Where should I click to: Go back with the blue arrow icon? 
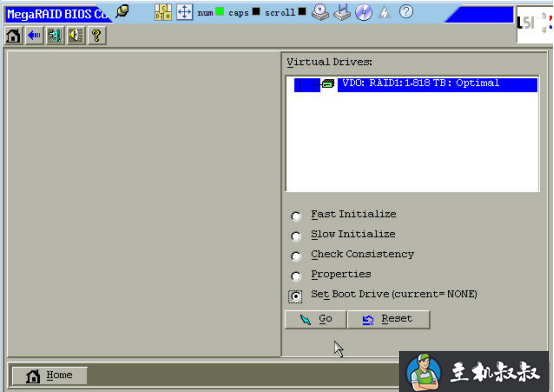pyautogui.click(x=34, y=35)
